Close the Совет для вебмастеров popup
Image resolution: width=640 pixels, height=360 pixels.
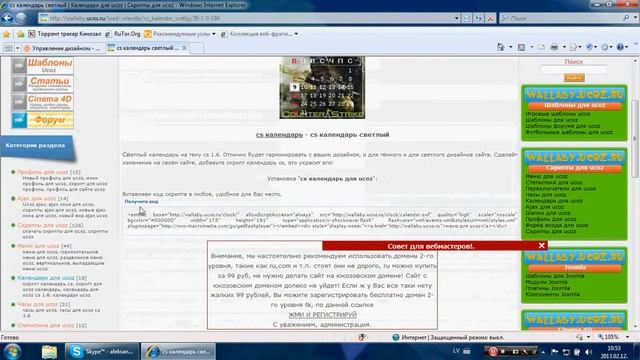541,245
